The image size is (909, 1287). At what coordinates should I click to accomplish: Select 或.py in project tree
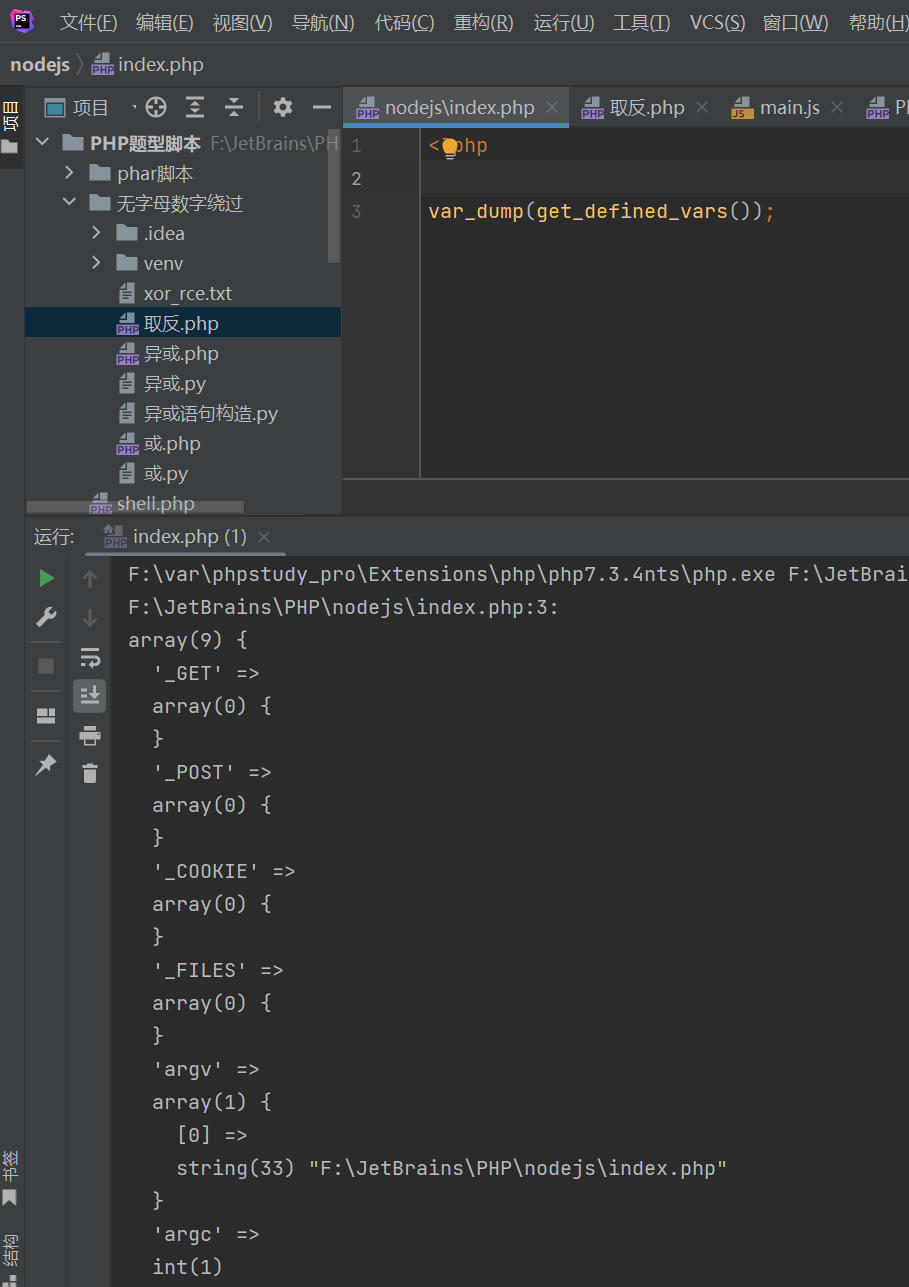(166, 473)
